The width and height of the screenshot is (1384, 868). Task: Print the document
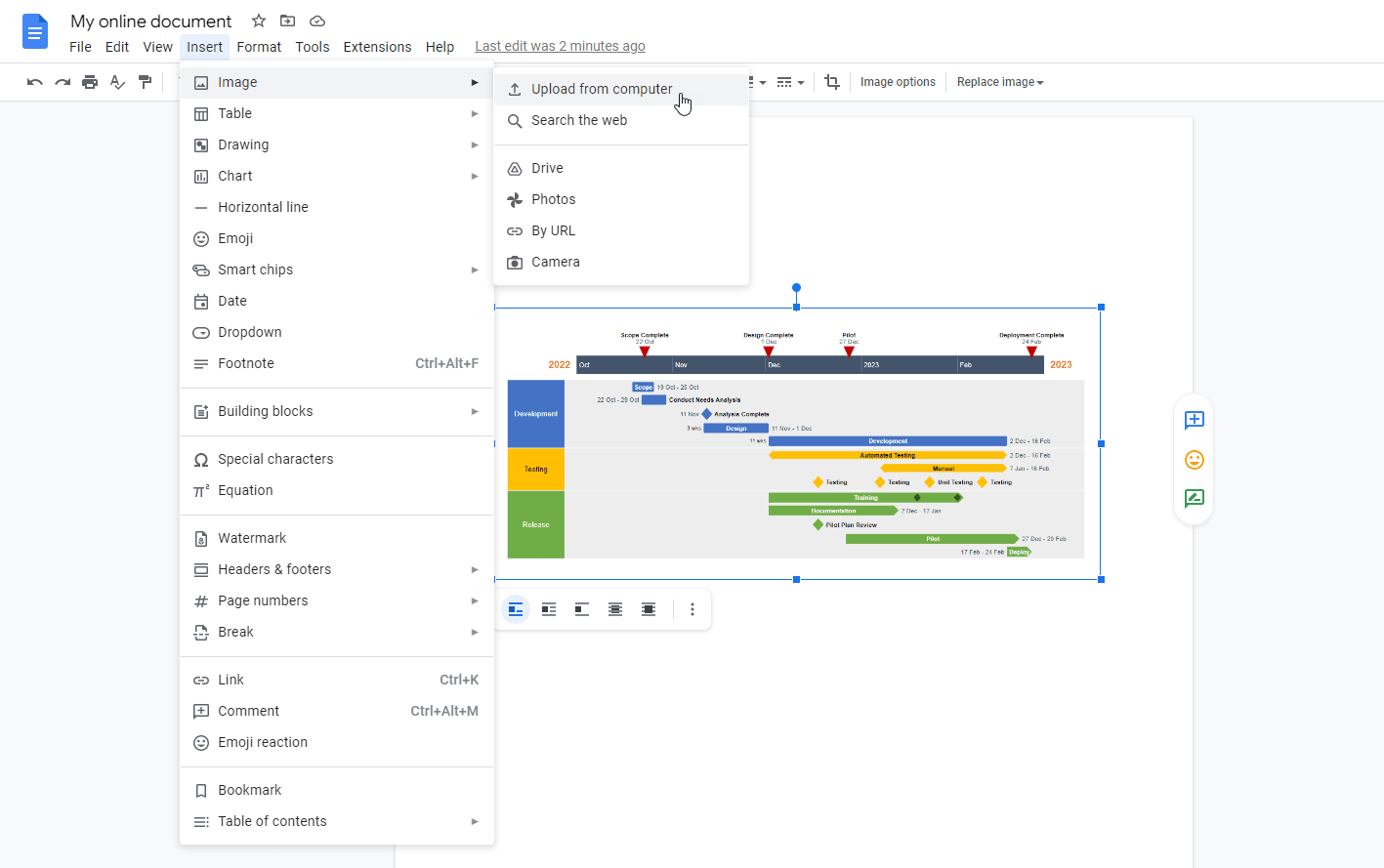(89, 82)
